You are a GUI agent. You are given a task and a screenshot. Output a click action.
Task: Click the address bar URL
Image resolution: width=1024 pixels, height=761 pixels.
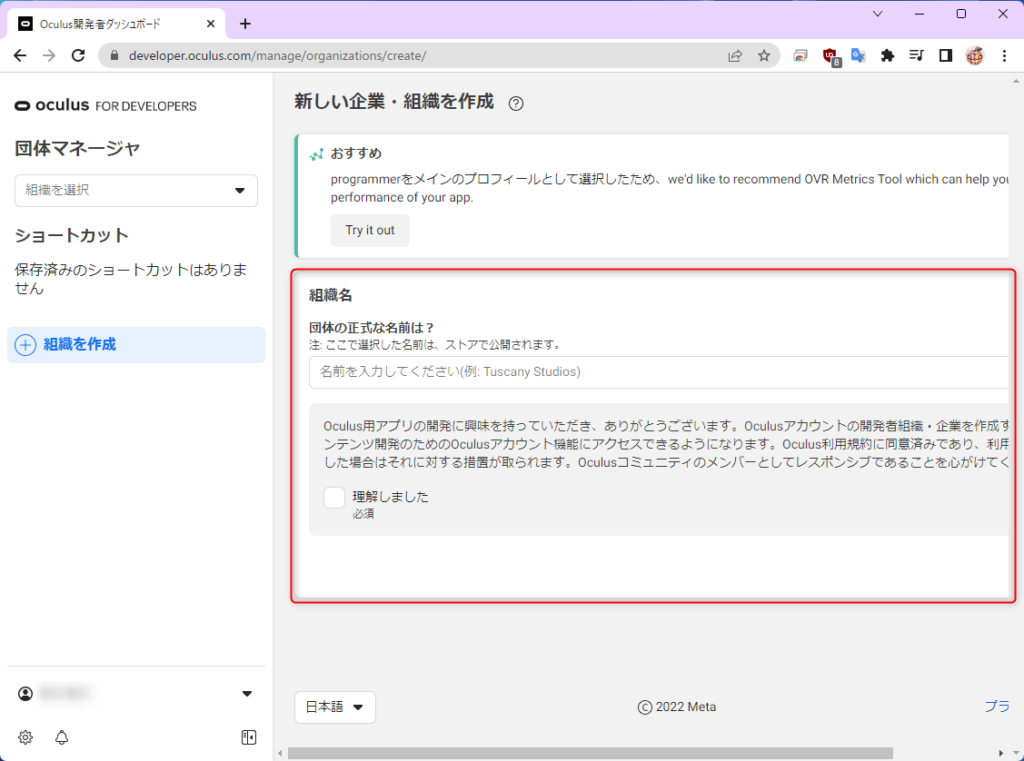point(278,56)
